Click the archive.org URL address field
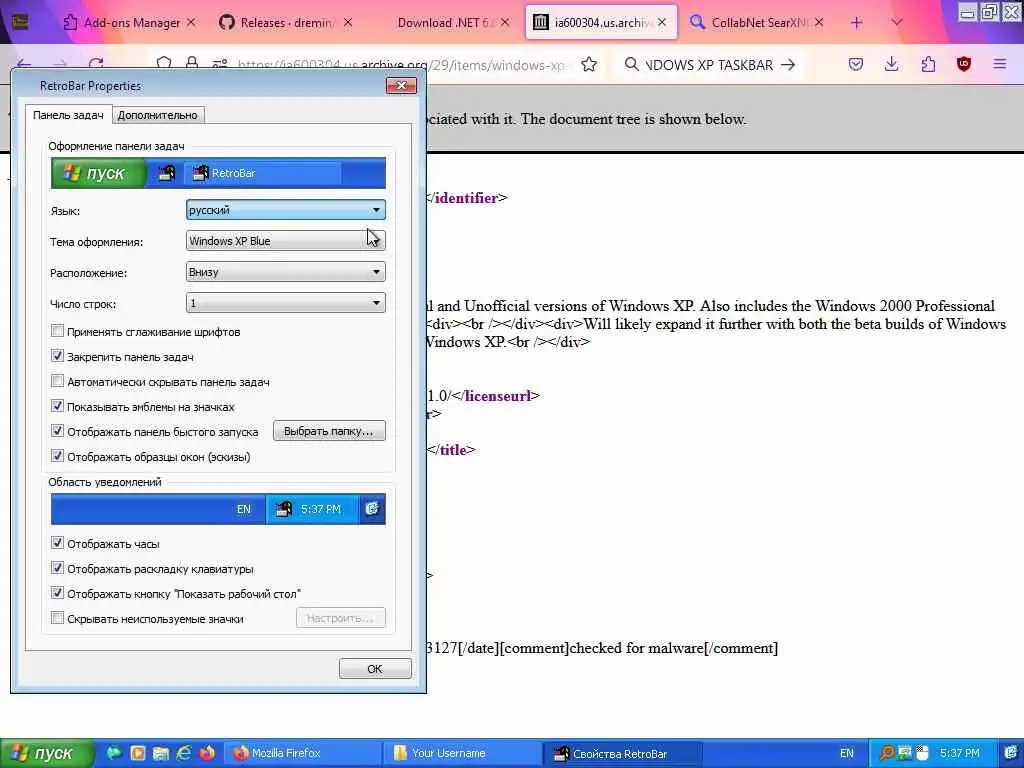1024x768 pixels. tap(401, 65)
